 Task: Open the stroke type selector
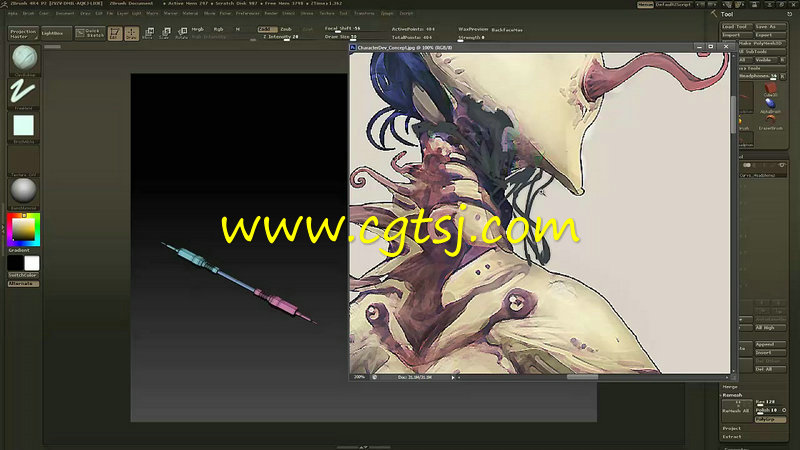[23, 91]
